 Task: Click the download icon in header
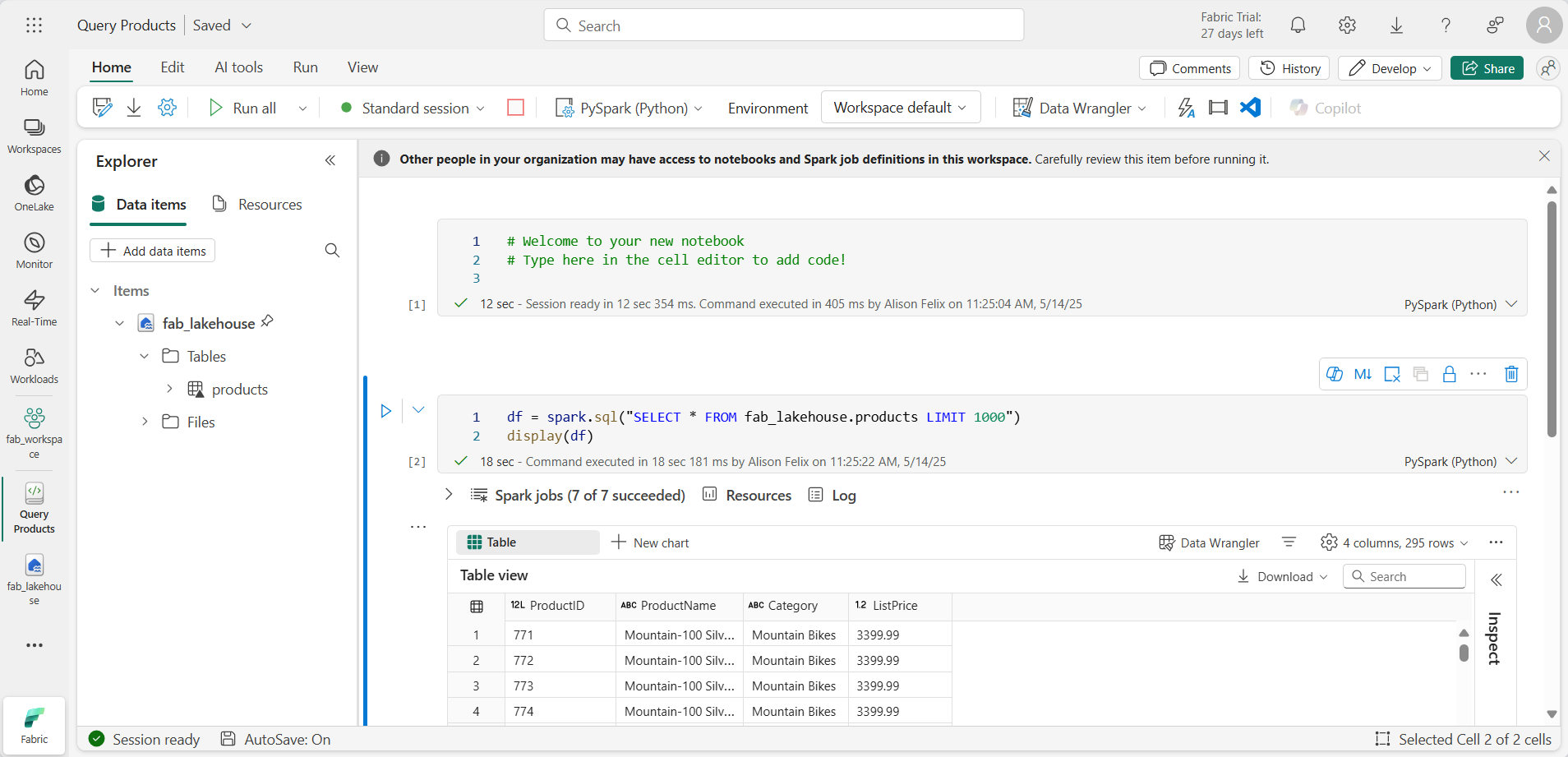point(1396,25)
